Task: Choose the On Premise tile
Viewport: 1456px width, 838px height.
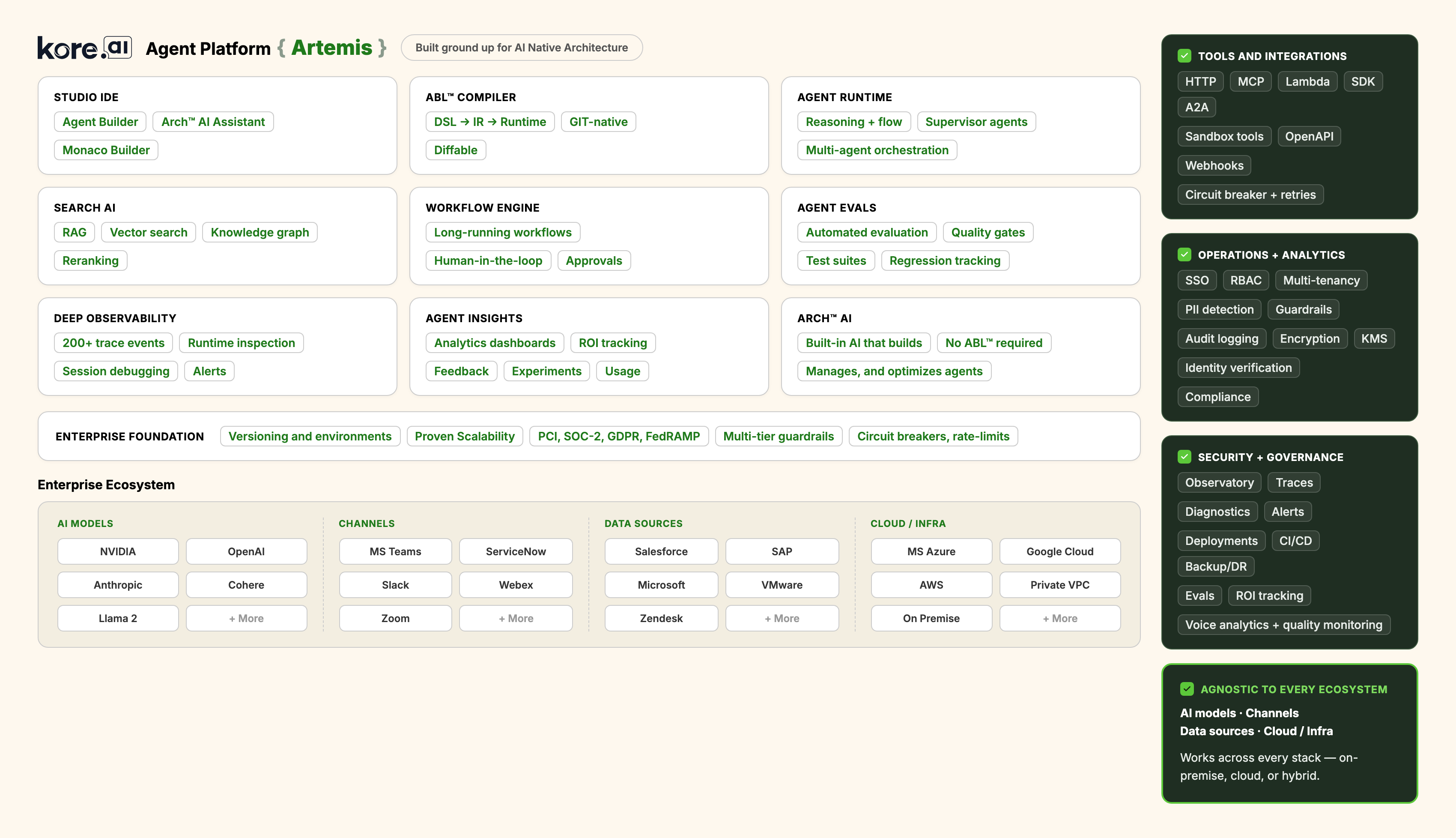Action: point(931,618)
